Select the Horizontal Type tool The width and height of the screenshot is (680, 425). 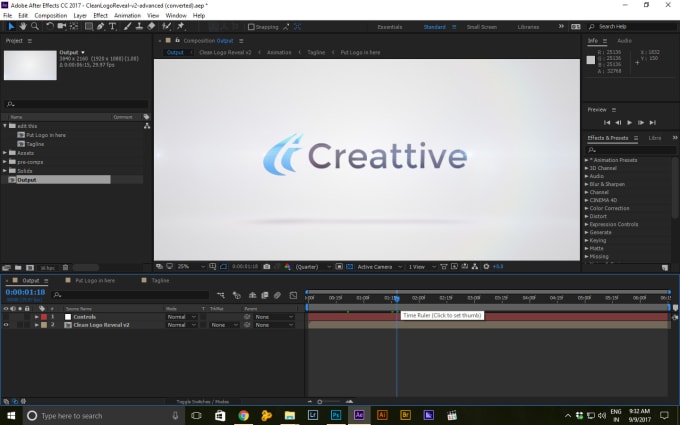coord(112,26)
